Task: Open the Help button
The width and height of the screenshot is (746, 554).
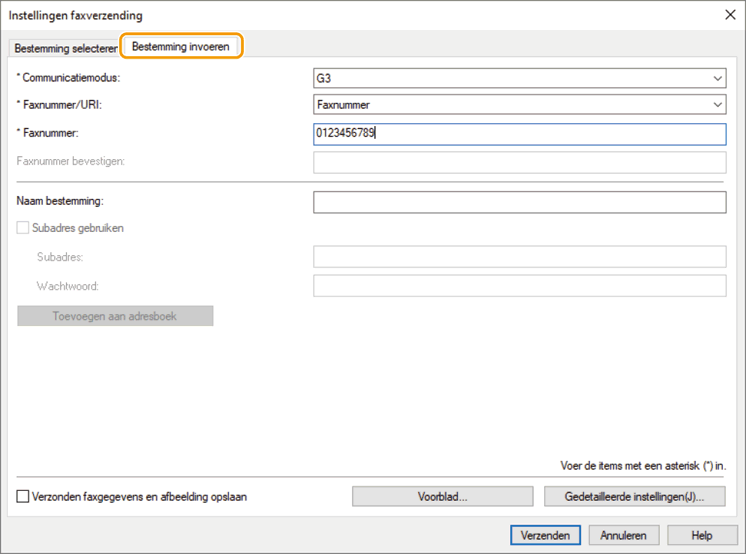Action: pyautogui.click(x=701, y=535)
